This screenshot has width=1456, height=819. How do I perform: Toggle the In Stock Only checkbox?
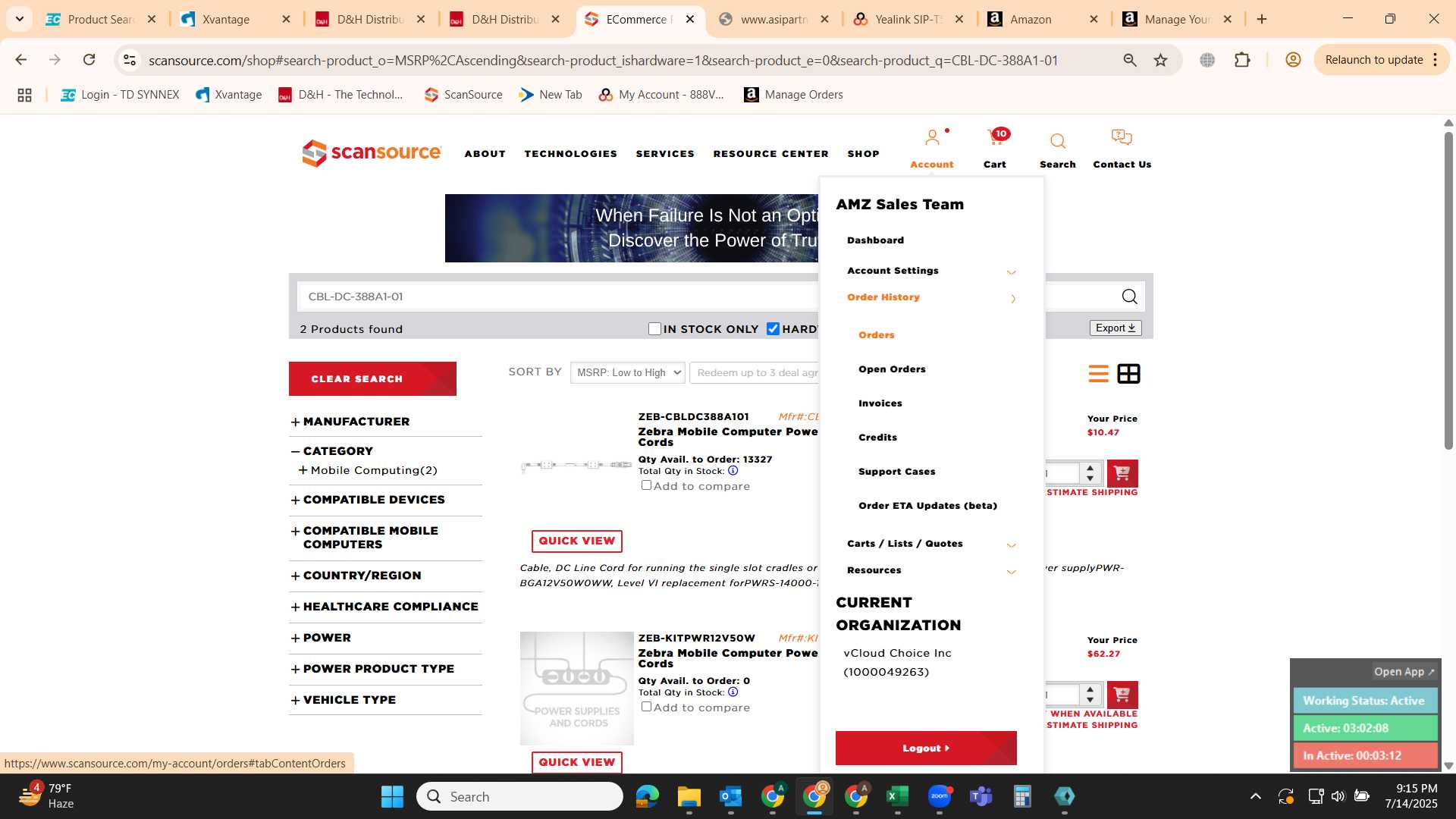[655, 328]
